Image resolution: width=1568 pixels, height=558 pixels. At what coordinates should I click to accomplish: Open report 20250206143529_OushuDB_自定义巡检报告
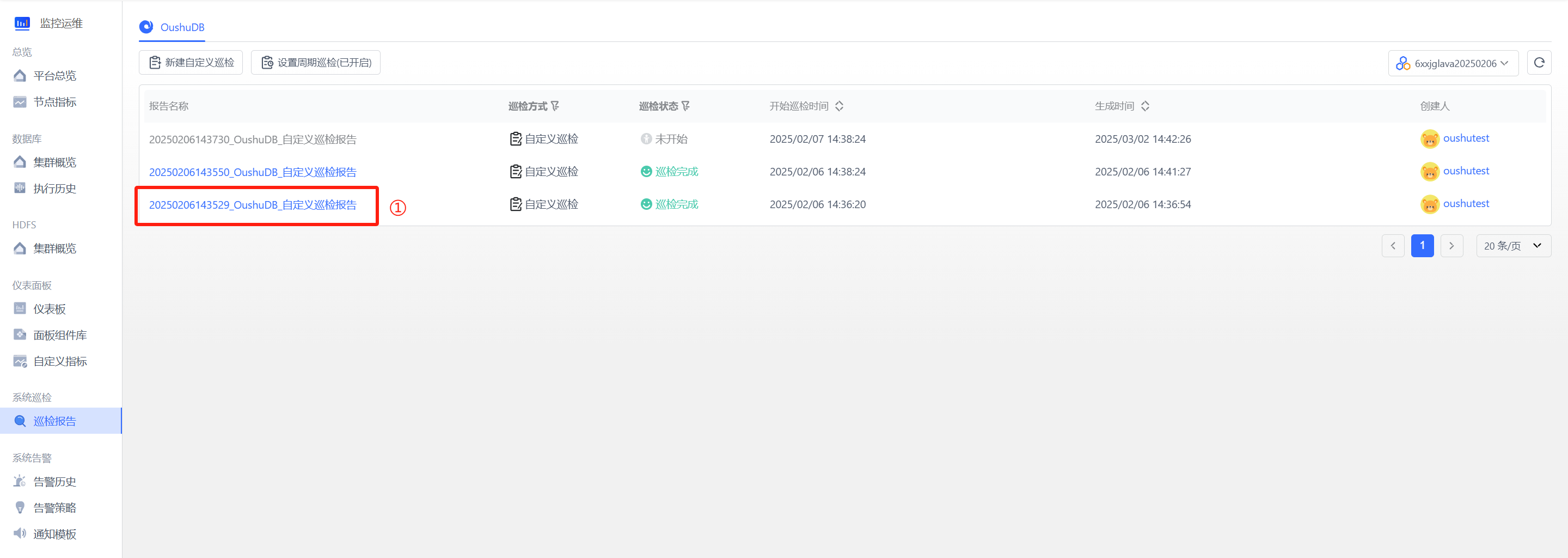253,205
